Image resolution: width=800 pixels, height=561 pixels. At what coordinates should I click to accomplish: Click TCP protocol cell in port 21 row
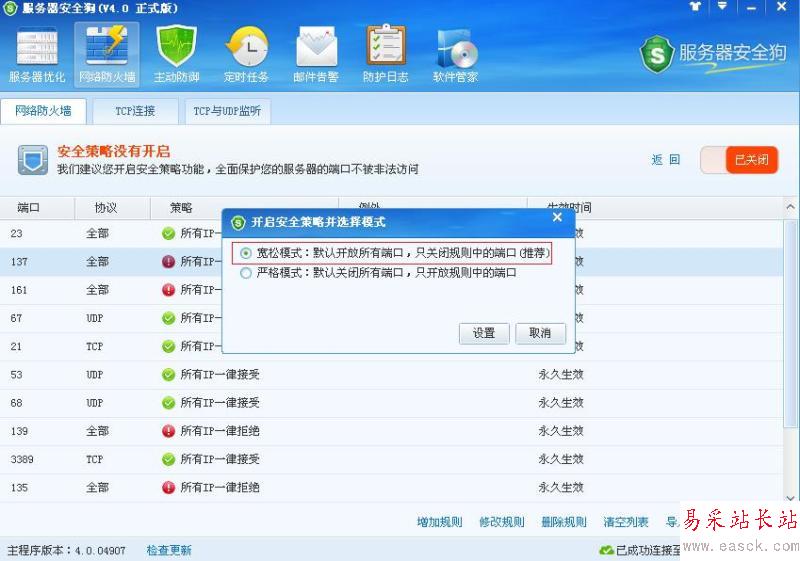(94, 346)
